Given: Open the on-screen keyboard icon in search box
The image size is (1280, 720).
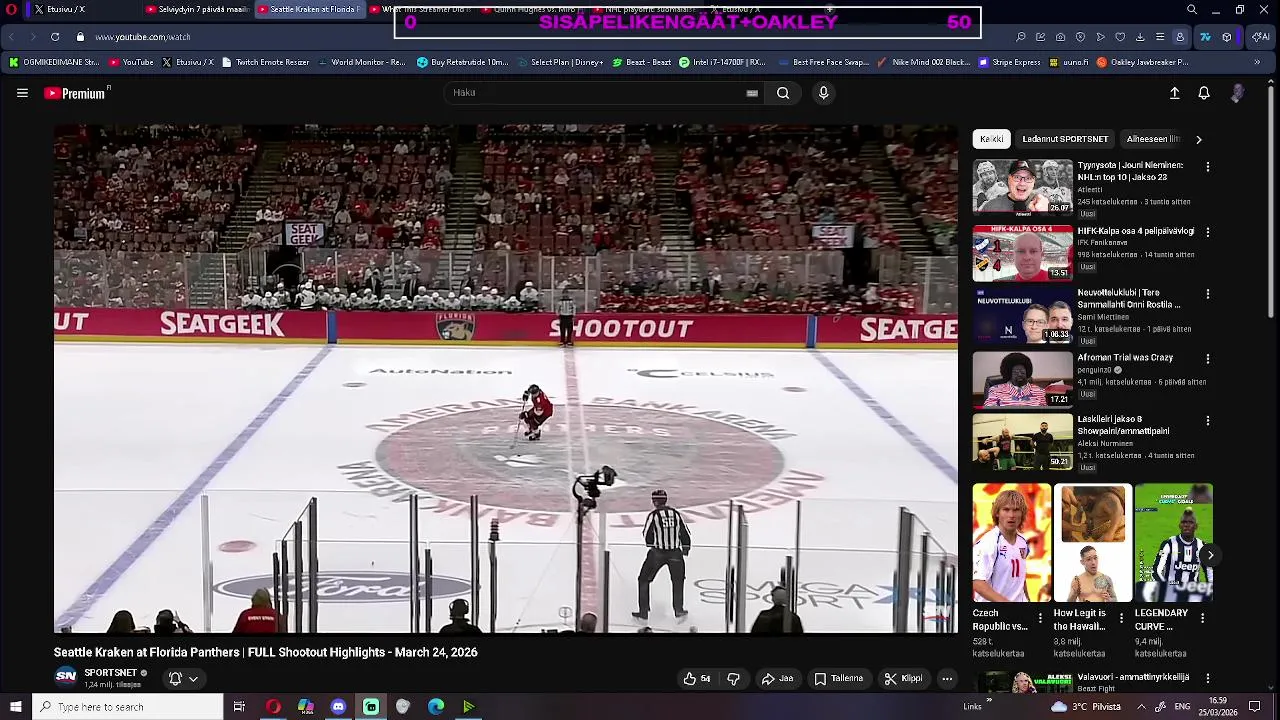Looking at the screenshot, I should coord(752,93).
